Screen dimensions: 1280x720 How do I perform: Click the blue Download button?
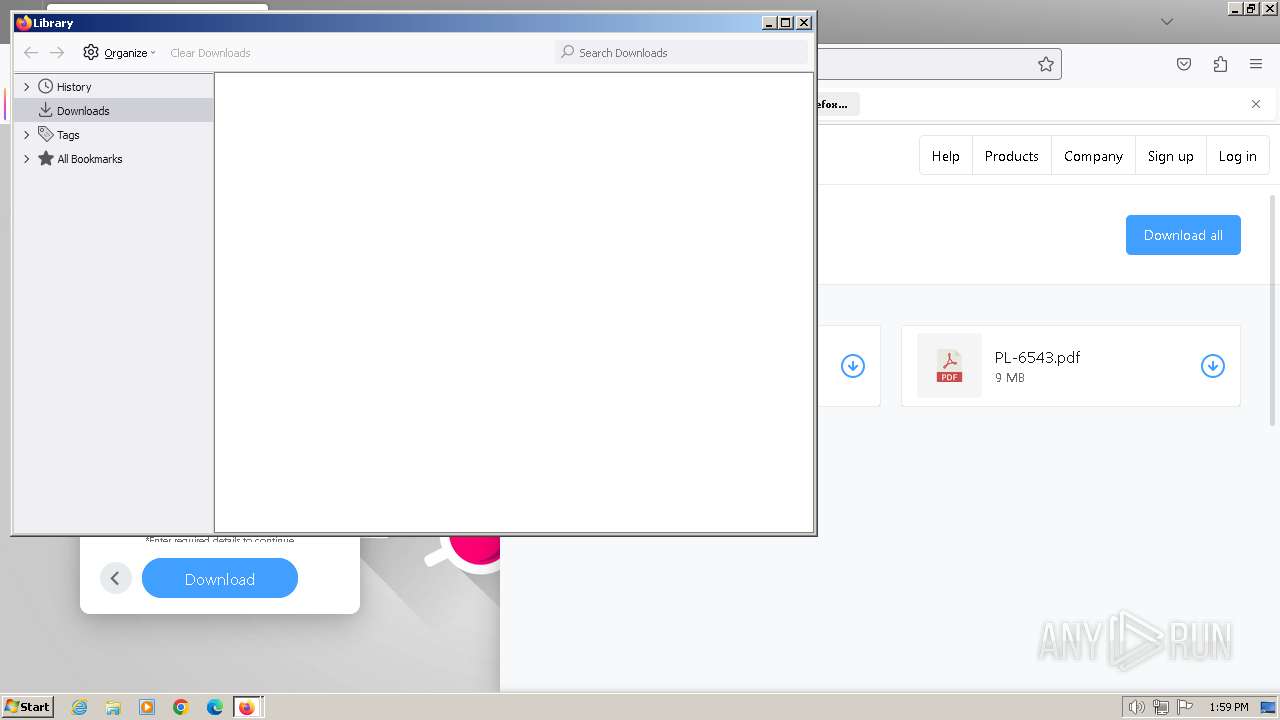click(220, 579)
